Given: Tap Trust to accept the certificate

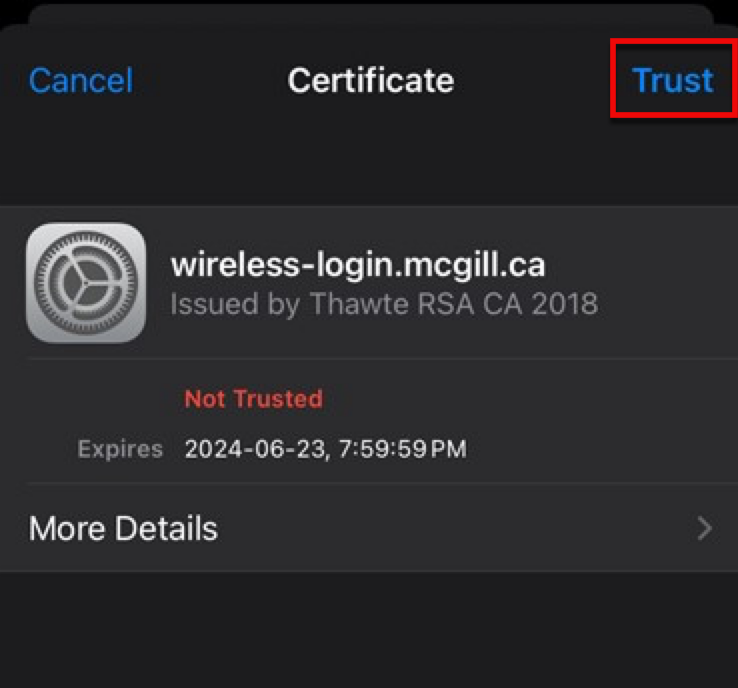Looking at the screenshot, I should [673, 80].
